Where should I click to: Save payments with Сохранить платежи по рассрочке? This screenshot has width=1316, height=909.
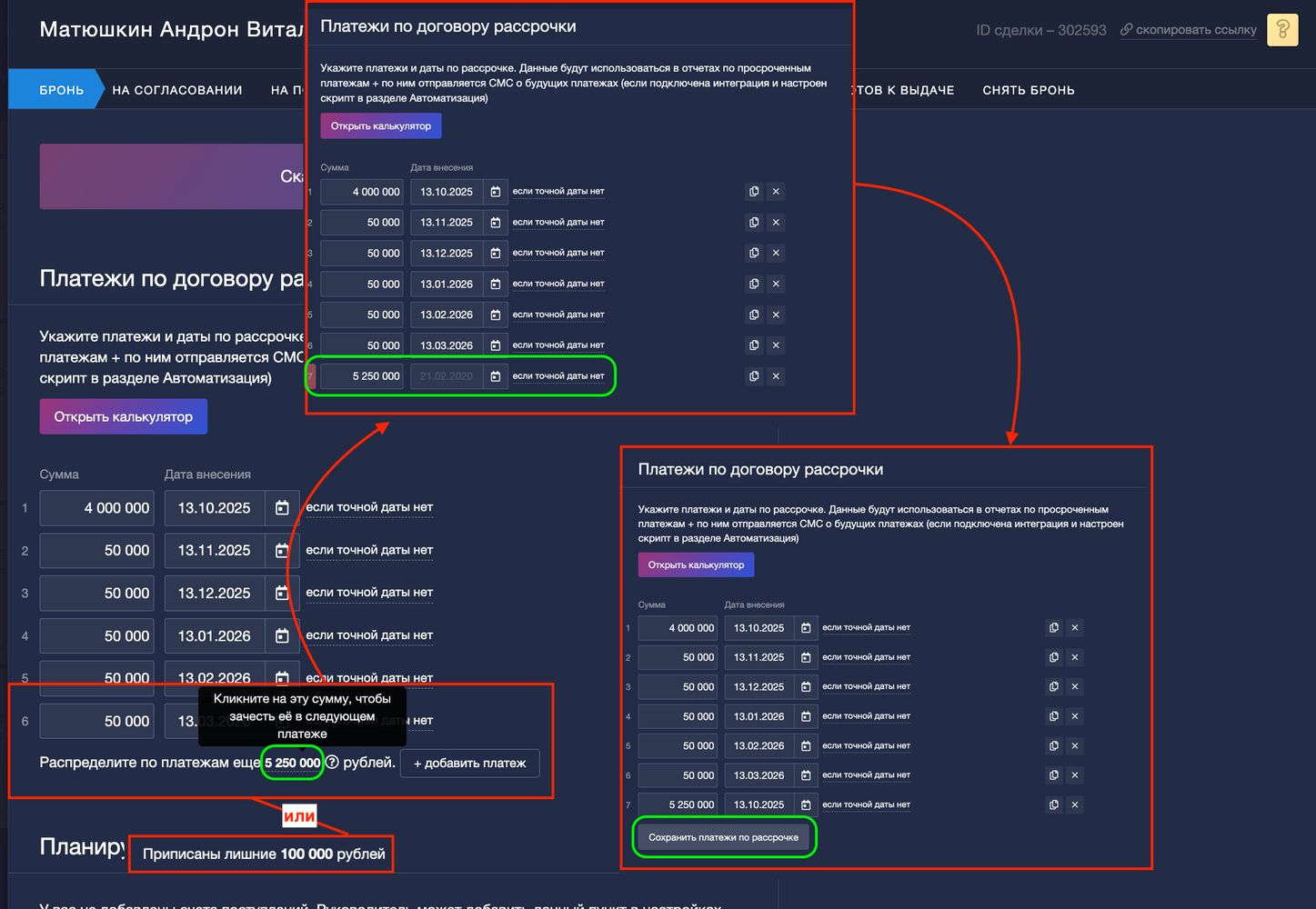tap(724, 837)
